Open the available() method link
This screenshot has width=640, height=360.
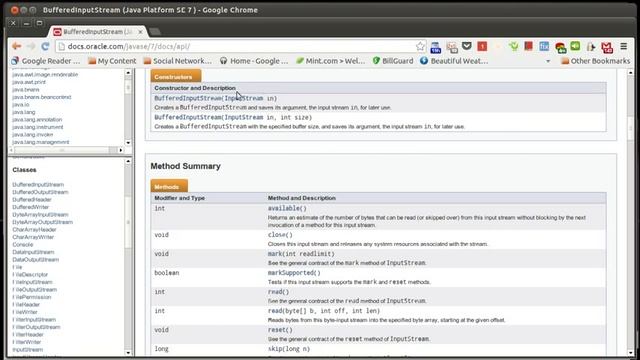[287, 208]
